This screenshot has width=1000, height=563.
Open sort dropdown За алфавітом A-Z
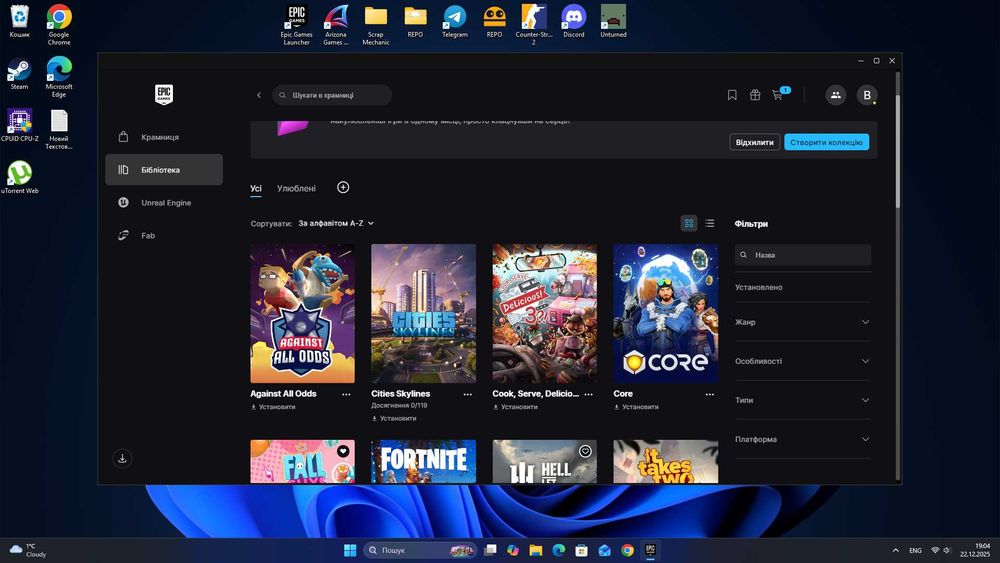pos(336,223)
